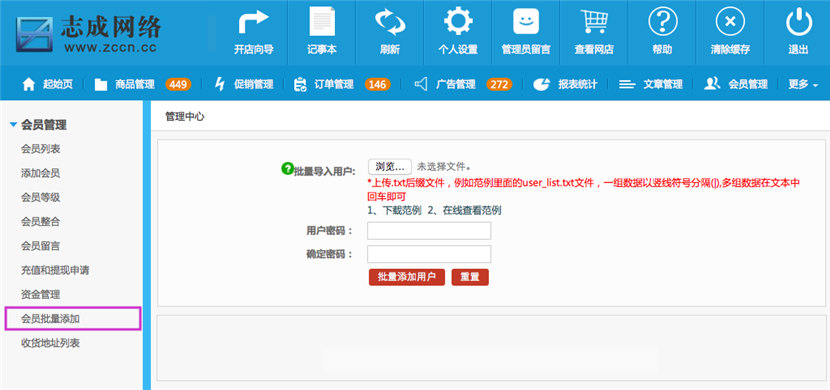Open 资金管理 in the sidebar

click(41, 295)
